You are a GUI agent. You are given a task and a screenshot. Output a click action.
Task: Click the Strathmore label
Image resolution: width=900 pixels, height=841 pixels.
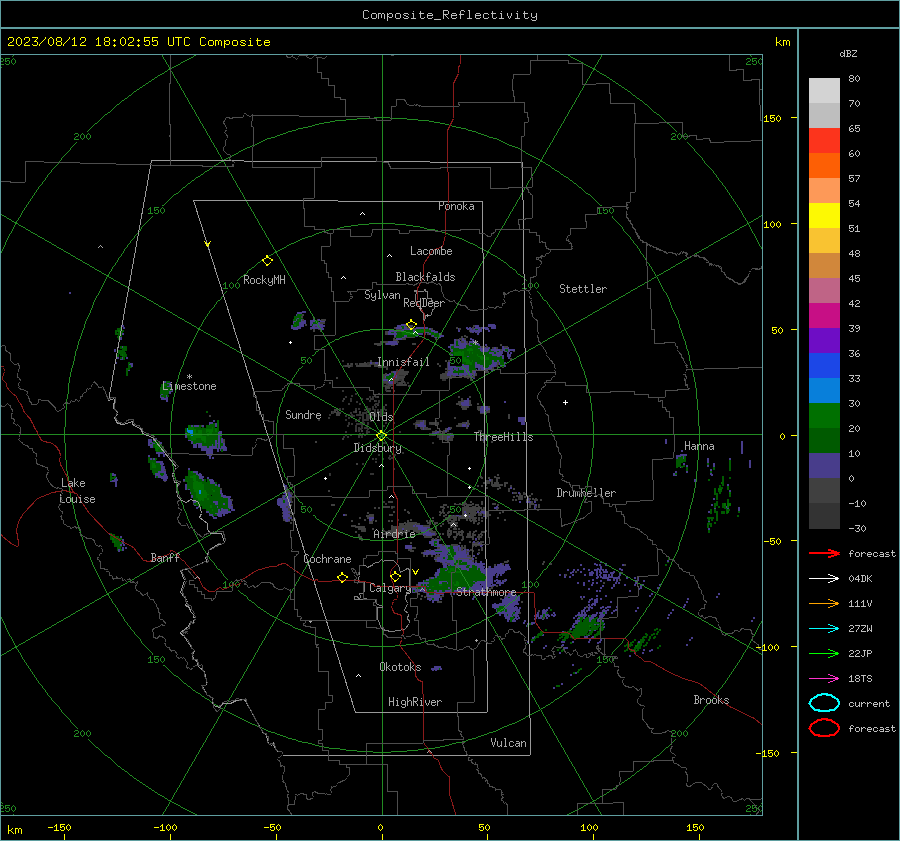click(486, 592)
